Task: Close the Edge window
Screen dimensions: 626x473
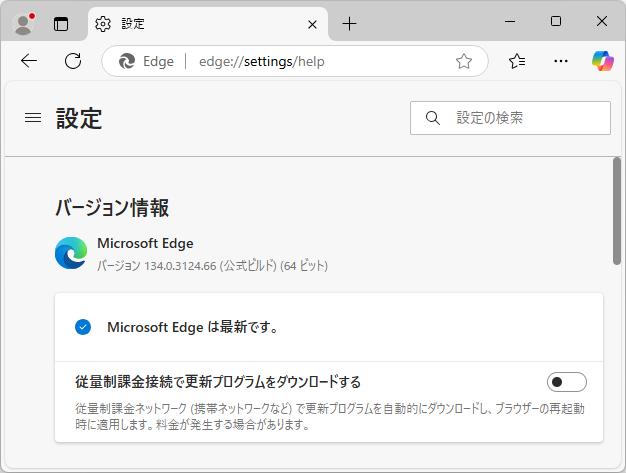Action: click(x=602, y=22)
